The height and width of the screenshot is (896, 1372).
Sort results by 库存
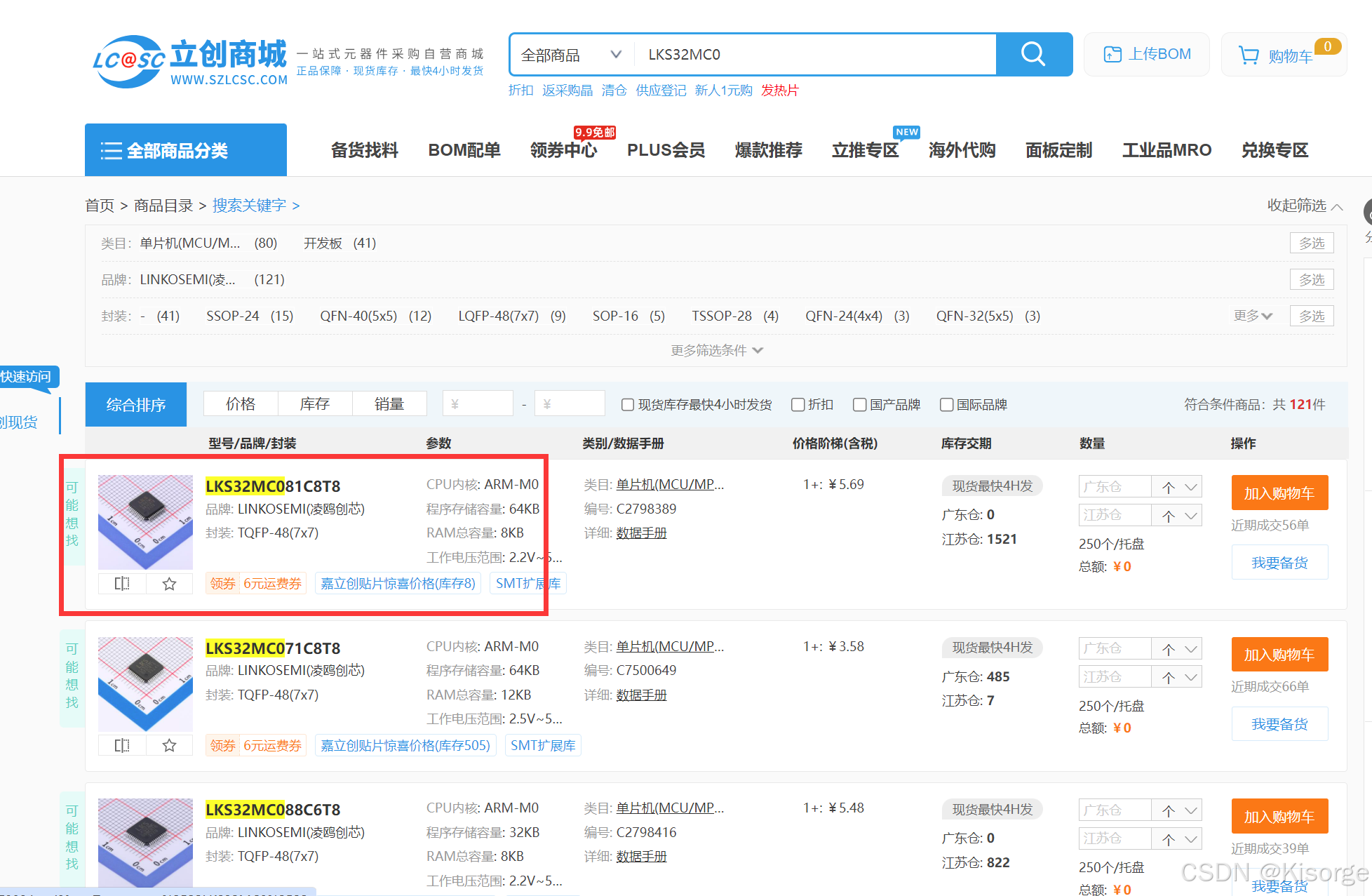315,404
